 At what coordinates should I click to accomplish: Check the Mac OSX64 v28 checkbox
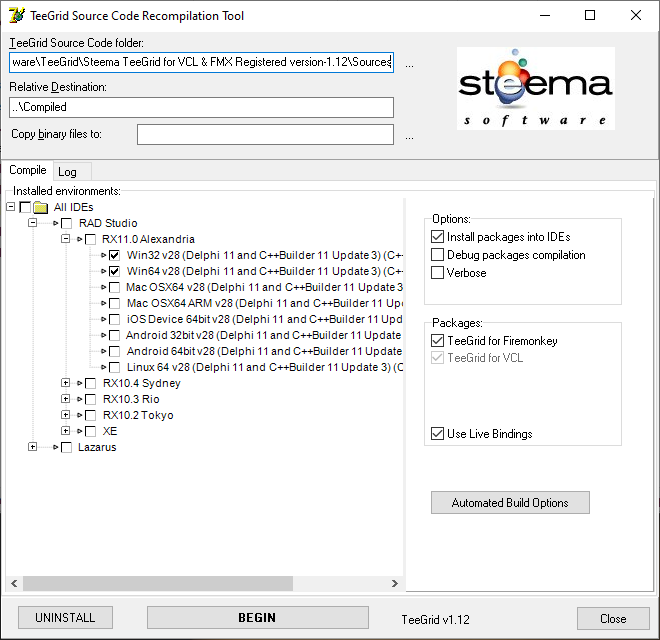pyautogui.click(x=114, y=287)
